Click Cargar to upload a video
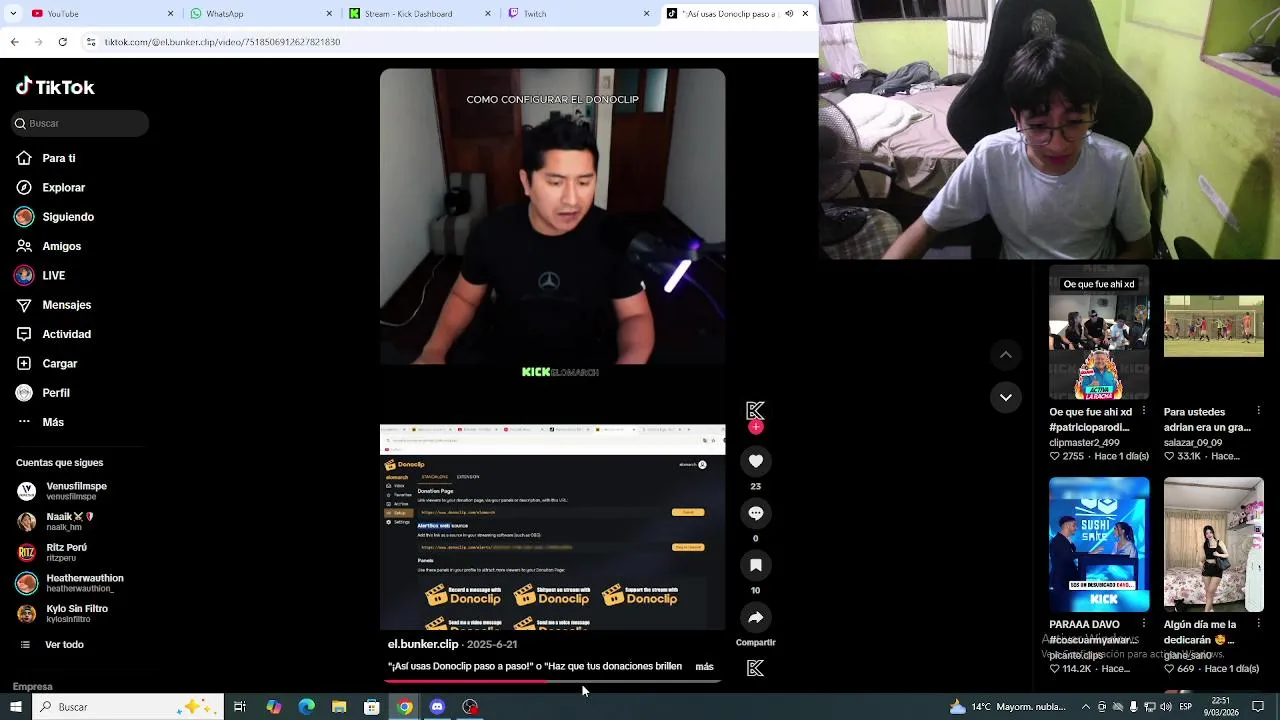 coord(47,363)
